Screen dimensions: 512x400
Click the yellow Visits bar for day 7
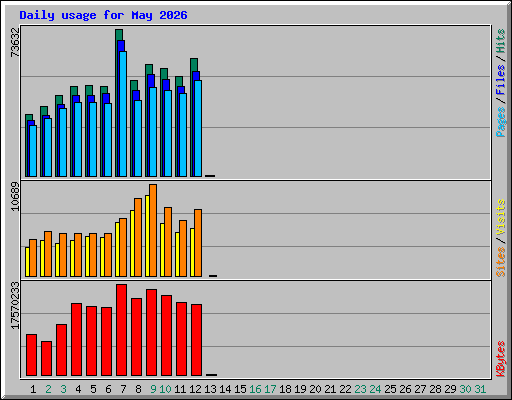pyautogui.click(x=117, y=249)
